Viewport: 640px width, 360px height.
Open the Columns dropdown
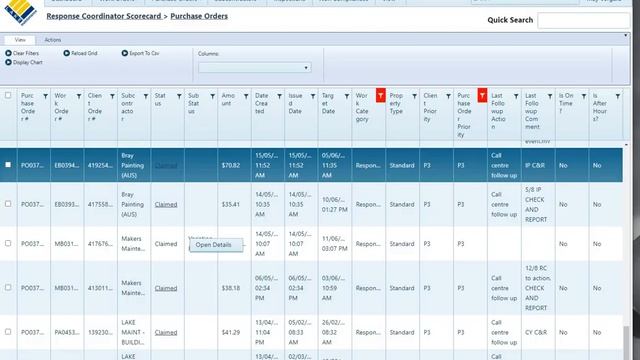click(x=255, y=68)
